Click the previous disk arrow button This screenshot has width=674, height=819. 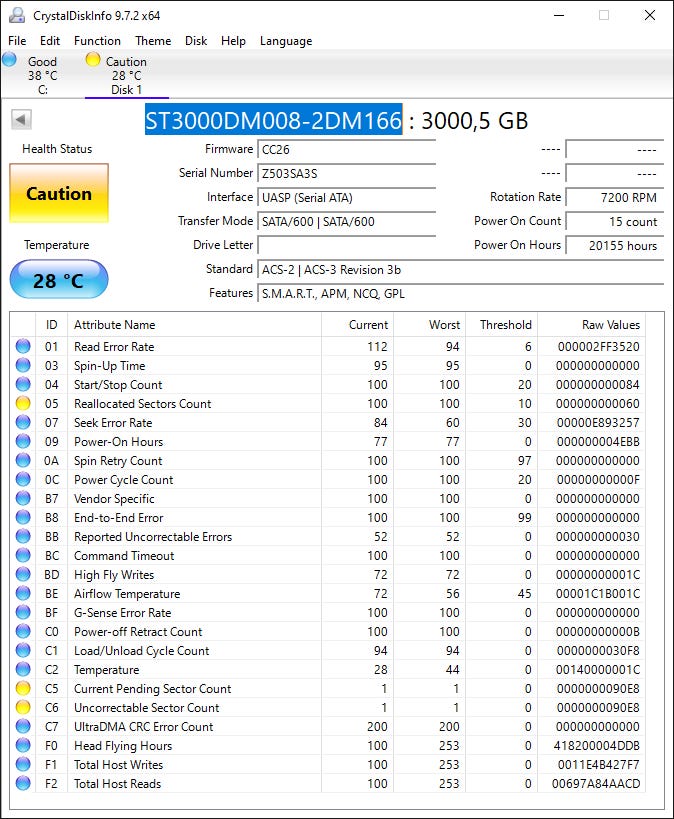(21, 120)
